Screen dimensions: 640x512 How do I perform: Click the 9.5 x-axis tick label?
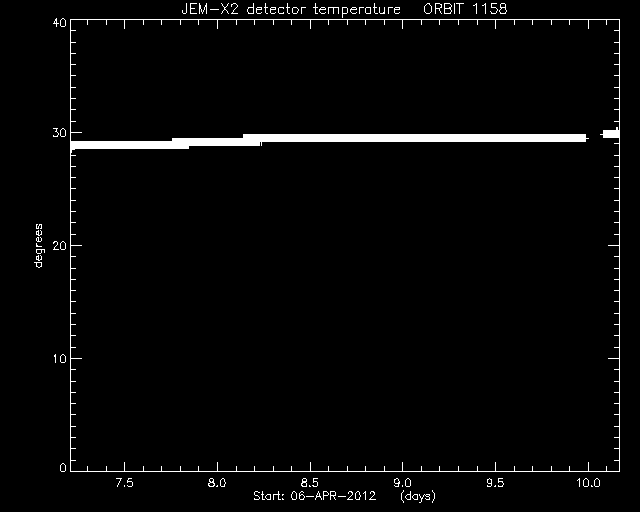pos(495,483)
